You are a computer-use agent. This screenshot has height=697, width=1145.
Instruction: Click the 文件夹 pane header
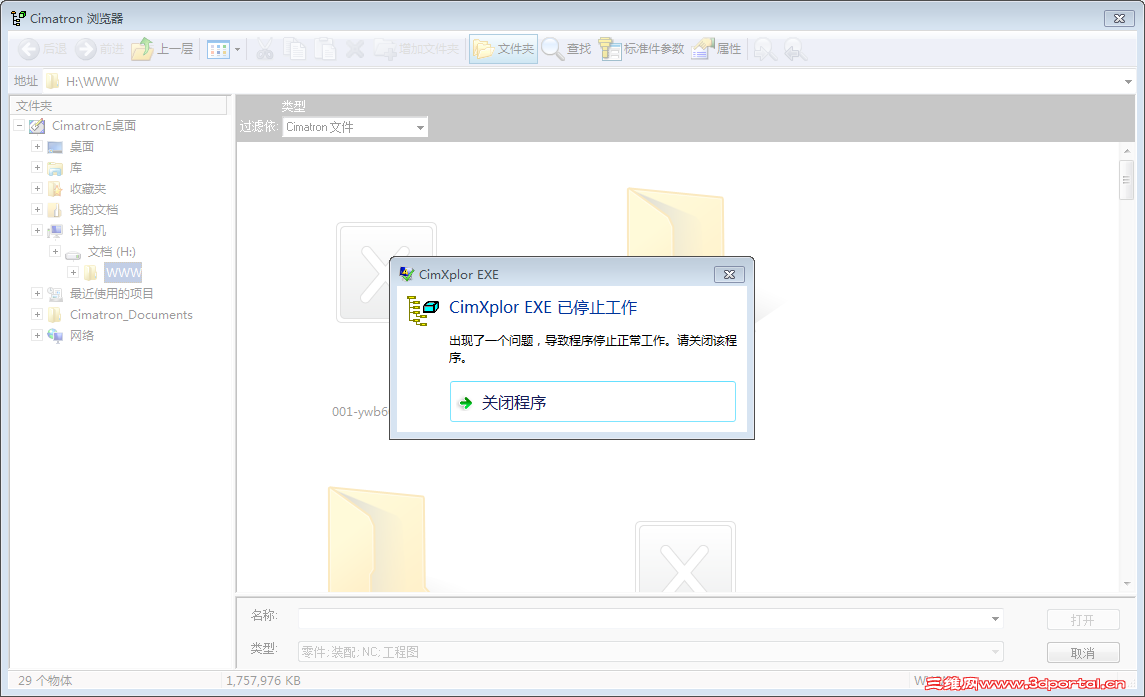[119, 105]
